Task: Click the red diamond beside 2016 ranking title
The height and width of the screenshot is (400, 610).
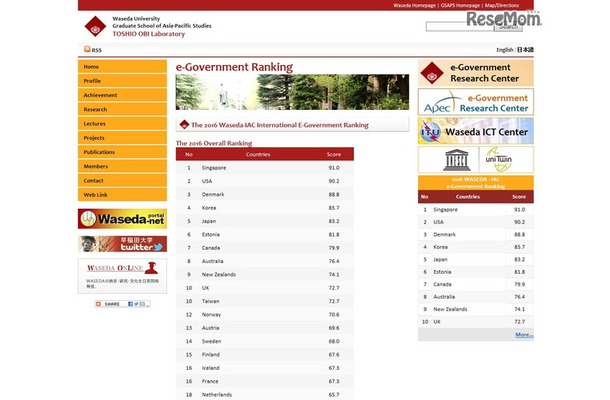Action: click(184, 125)
